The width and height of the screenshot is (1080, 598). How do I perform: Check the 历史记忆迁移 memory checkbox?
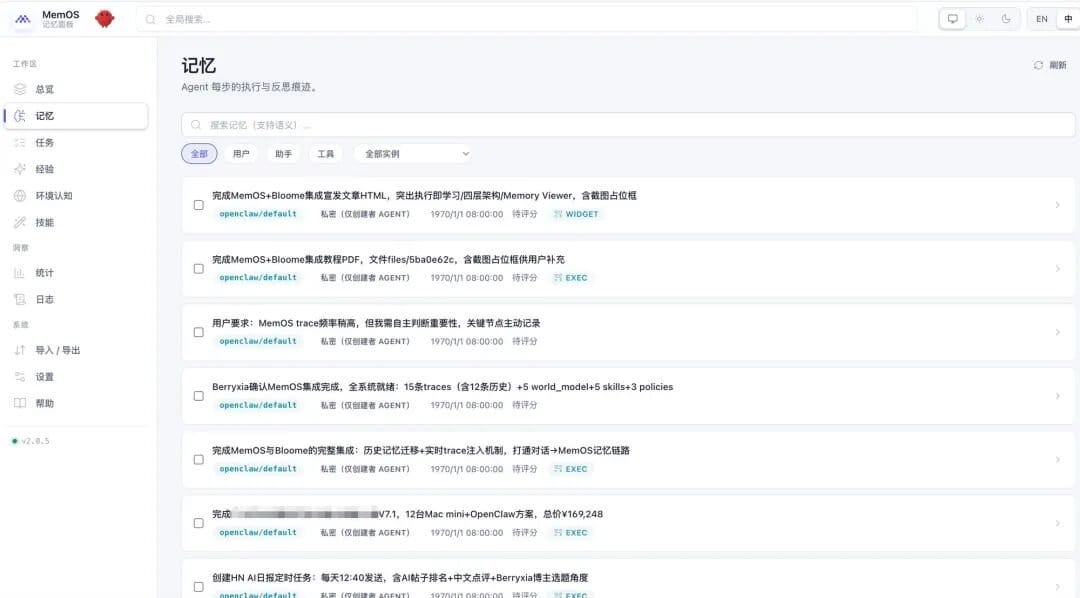point(198,460)
